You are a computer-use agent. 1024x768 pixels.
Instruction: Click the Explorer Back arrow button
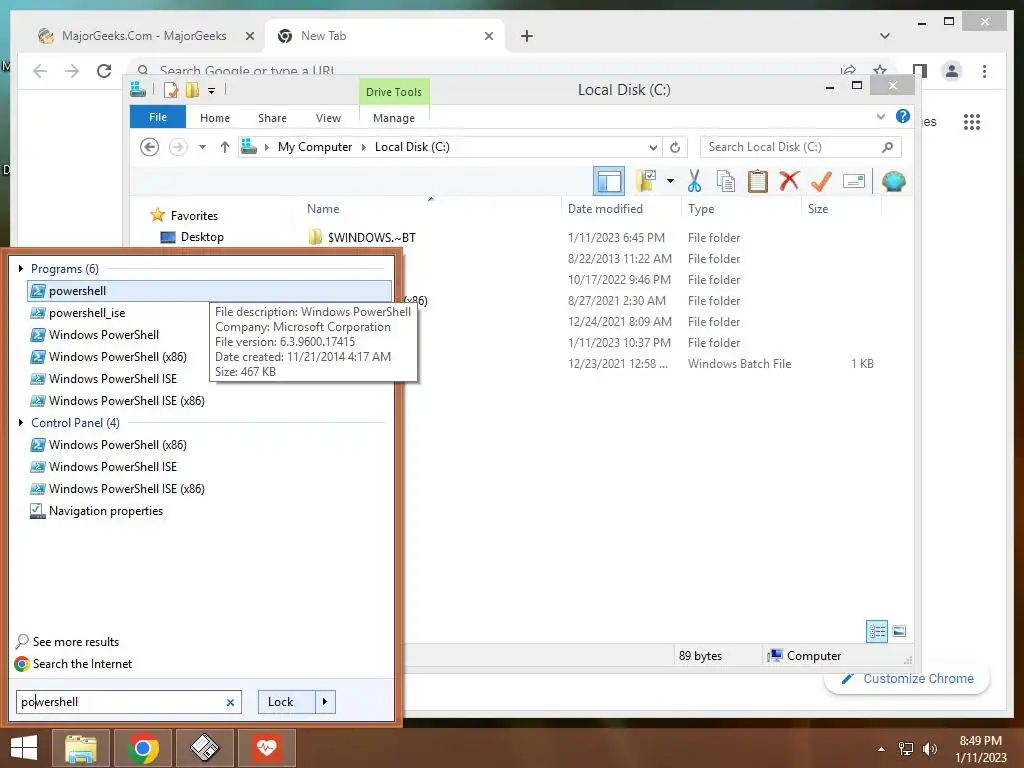click(150, 147)
